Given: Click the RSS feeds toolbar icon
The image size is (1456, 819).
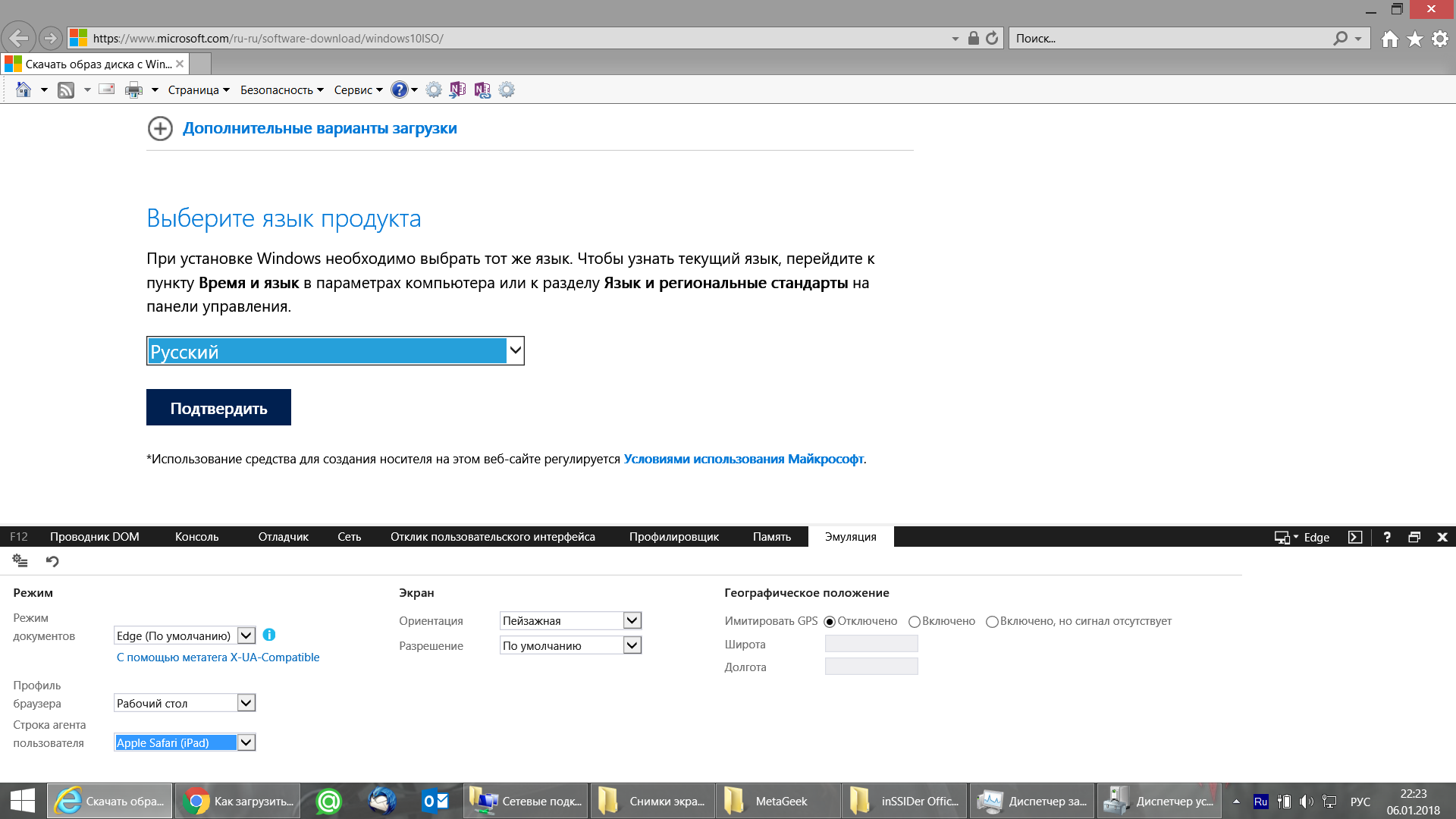Looking at the screenshot, I should [x=66, y=90].
